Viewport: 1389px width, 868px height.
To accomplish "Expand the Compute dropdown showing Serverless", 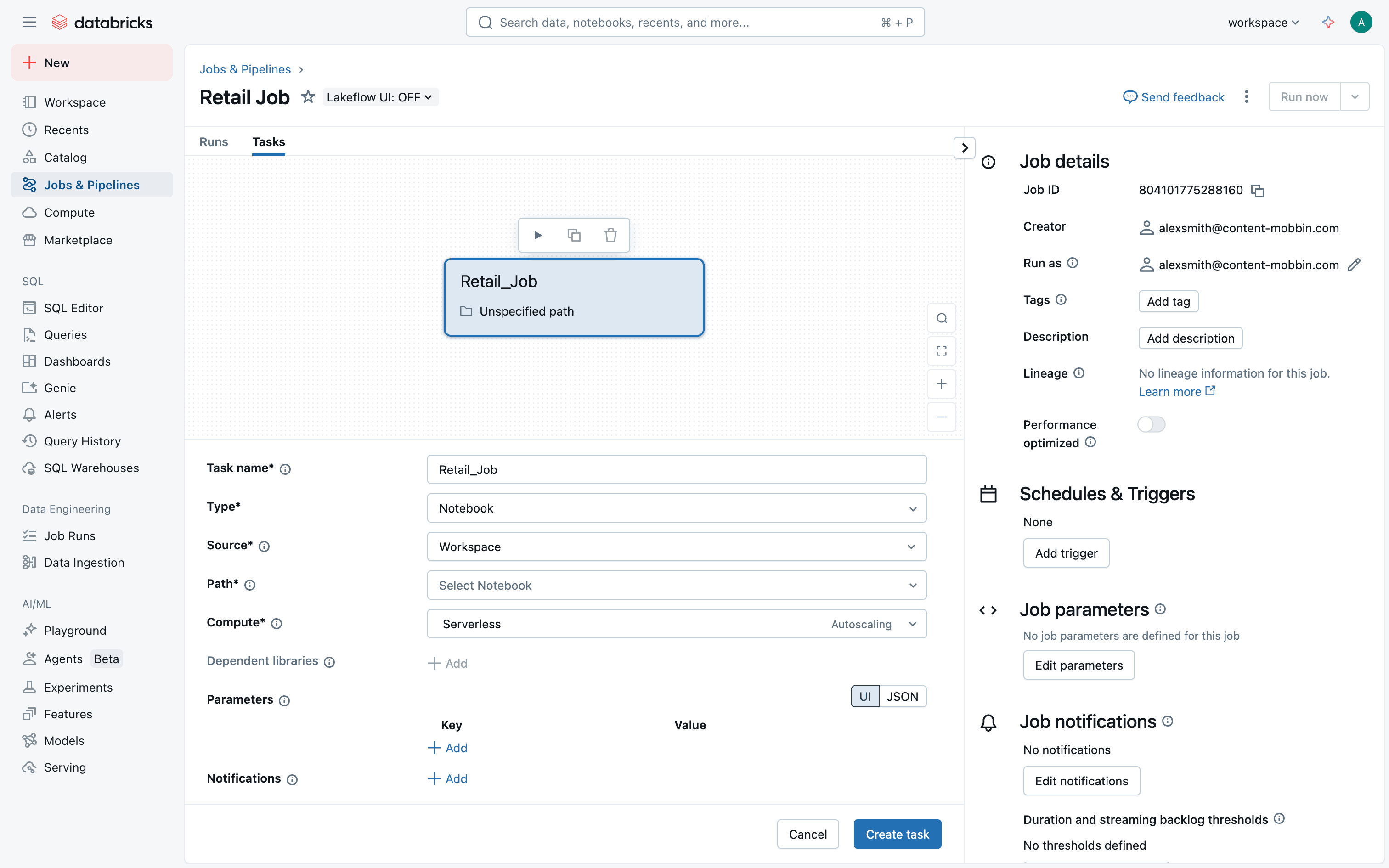I will (x=676, y=624).
